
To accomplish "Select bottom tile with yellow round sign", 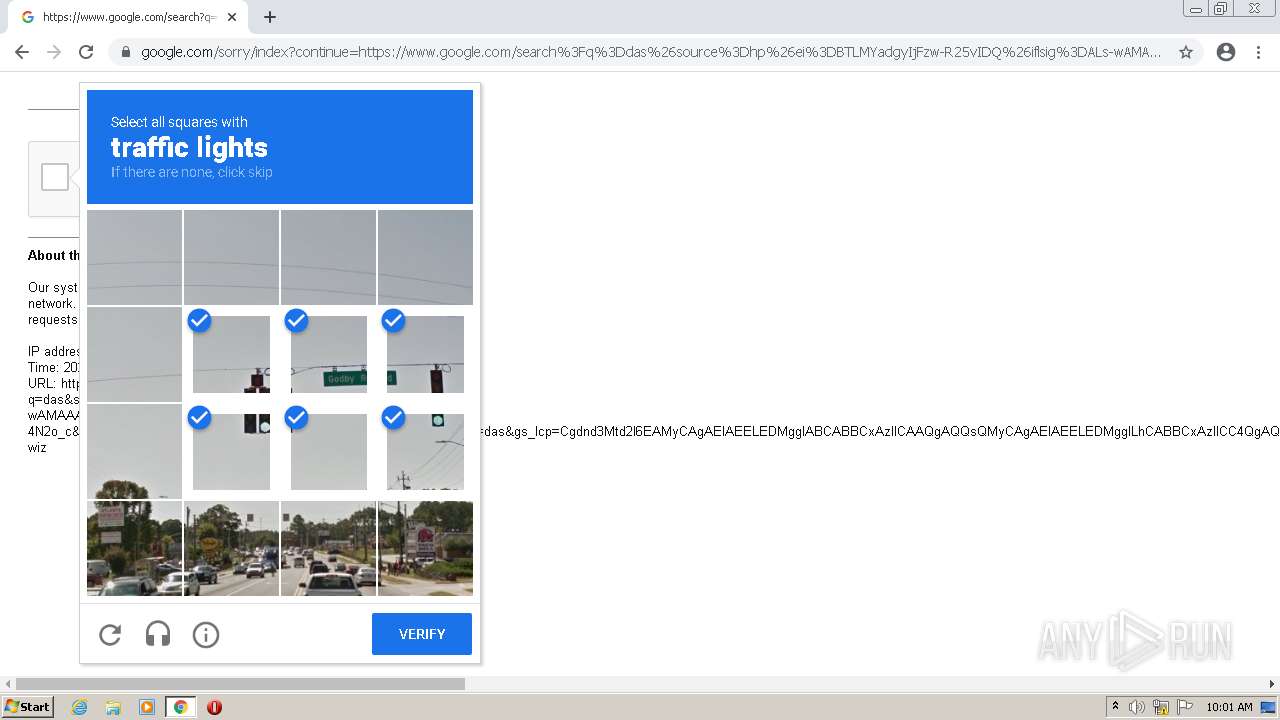I will pos(231,548).
